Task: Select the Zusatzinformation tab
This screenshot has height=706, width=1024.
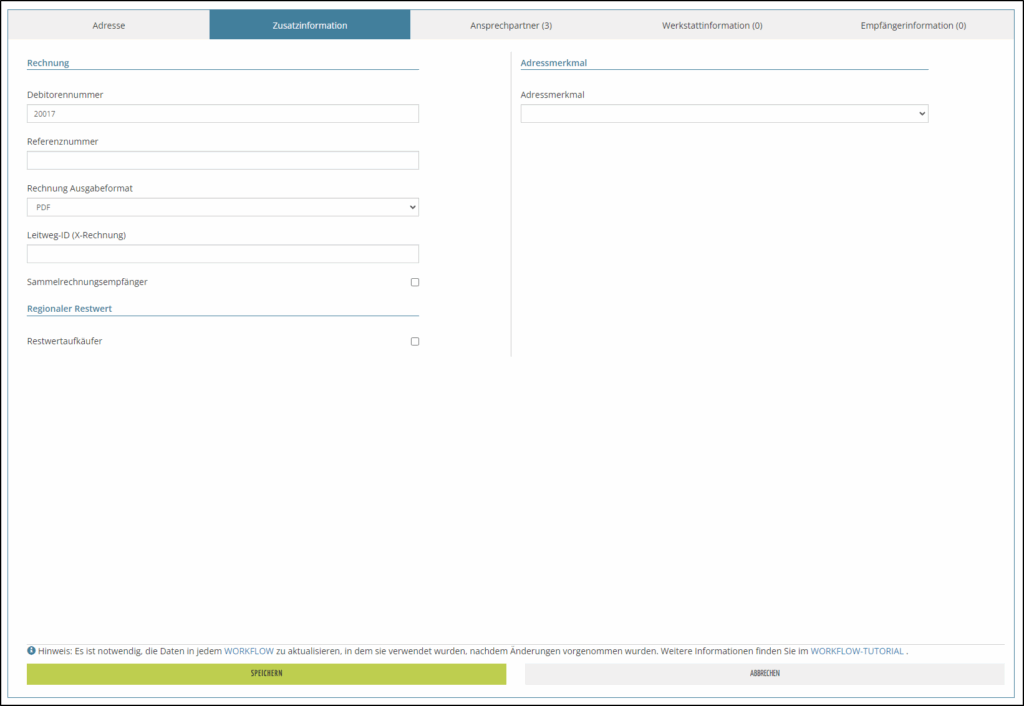Action: tap(310, 25)
